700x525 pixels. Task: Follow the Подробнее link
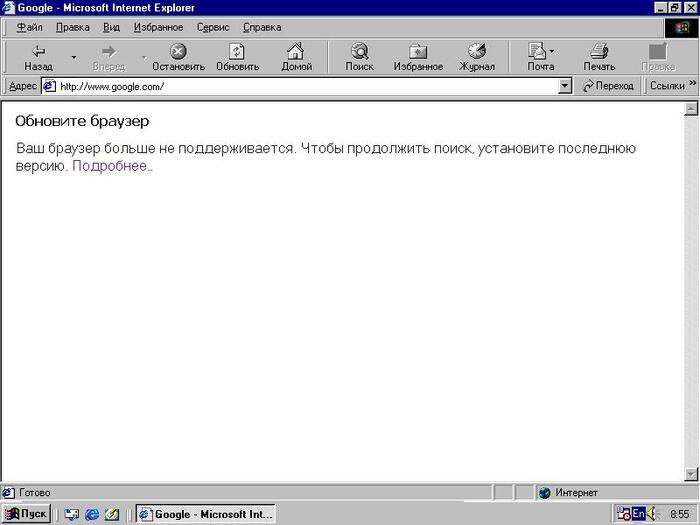(112, 166)
